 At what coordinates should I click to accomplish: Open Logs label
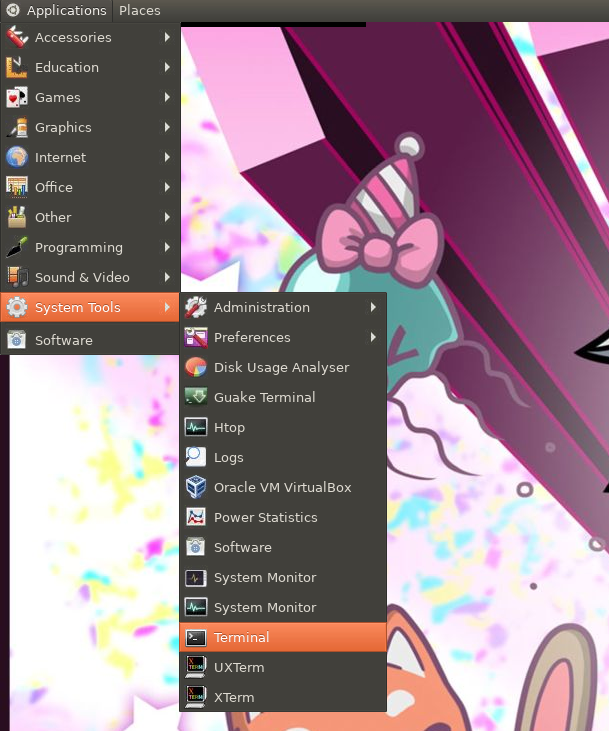tap(228, 458)
